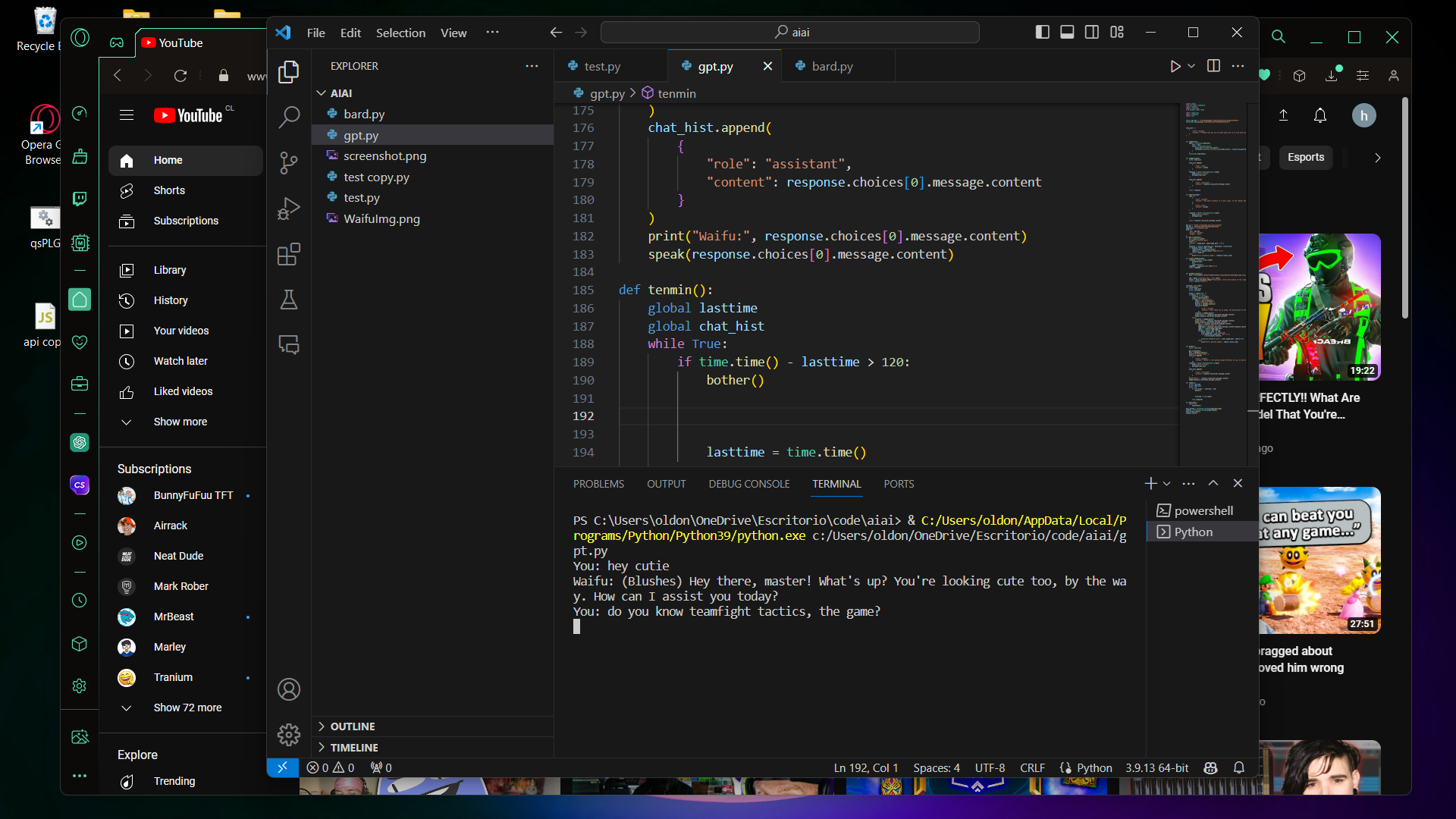1456x819 pixels.
Task: Switch to the DEBUG CONSOLE tab
Action: (x=748, y=484)
